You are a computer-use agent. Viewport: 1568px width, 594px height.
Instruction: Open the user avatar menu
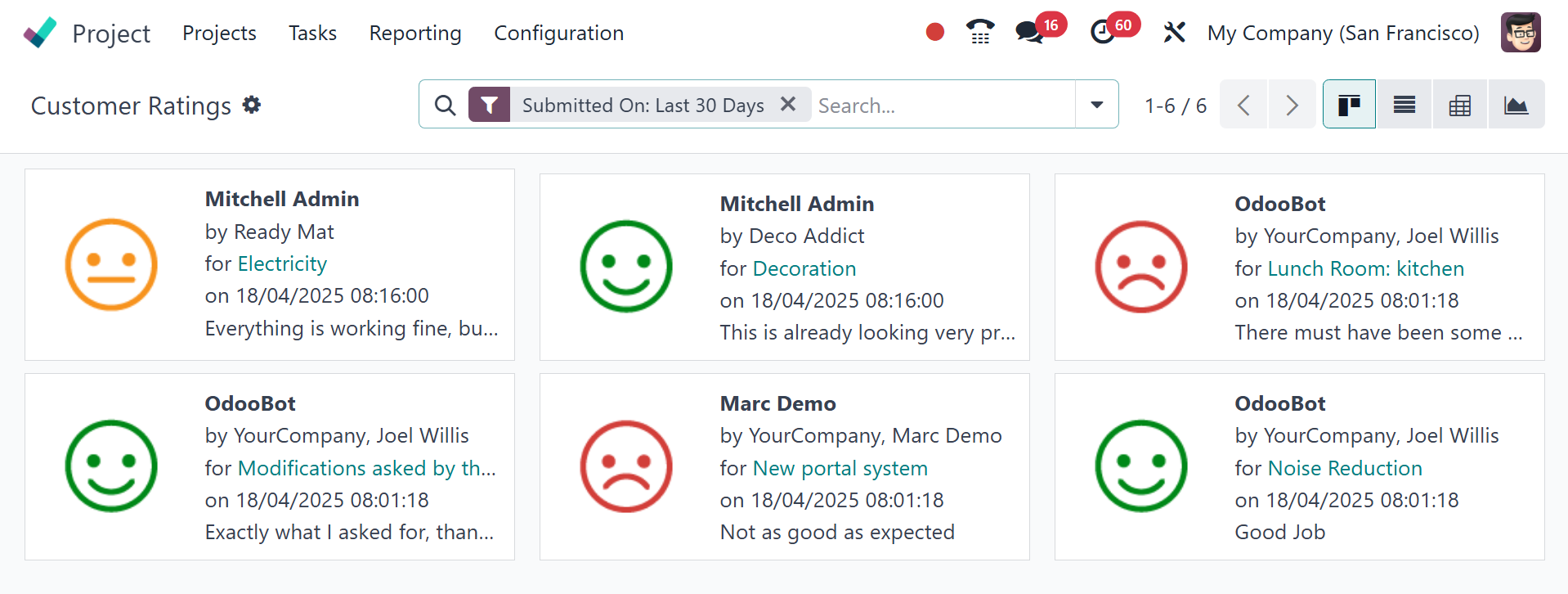click(x=1521, y=33)
